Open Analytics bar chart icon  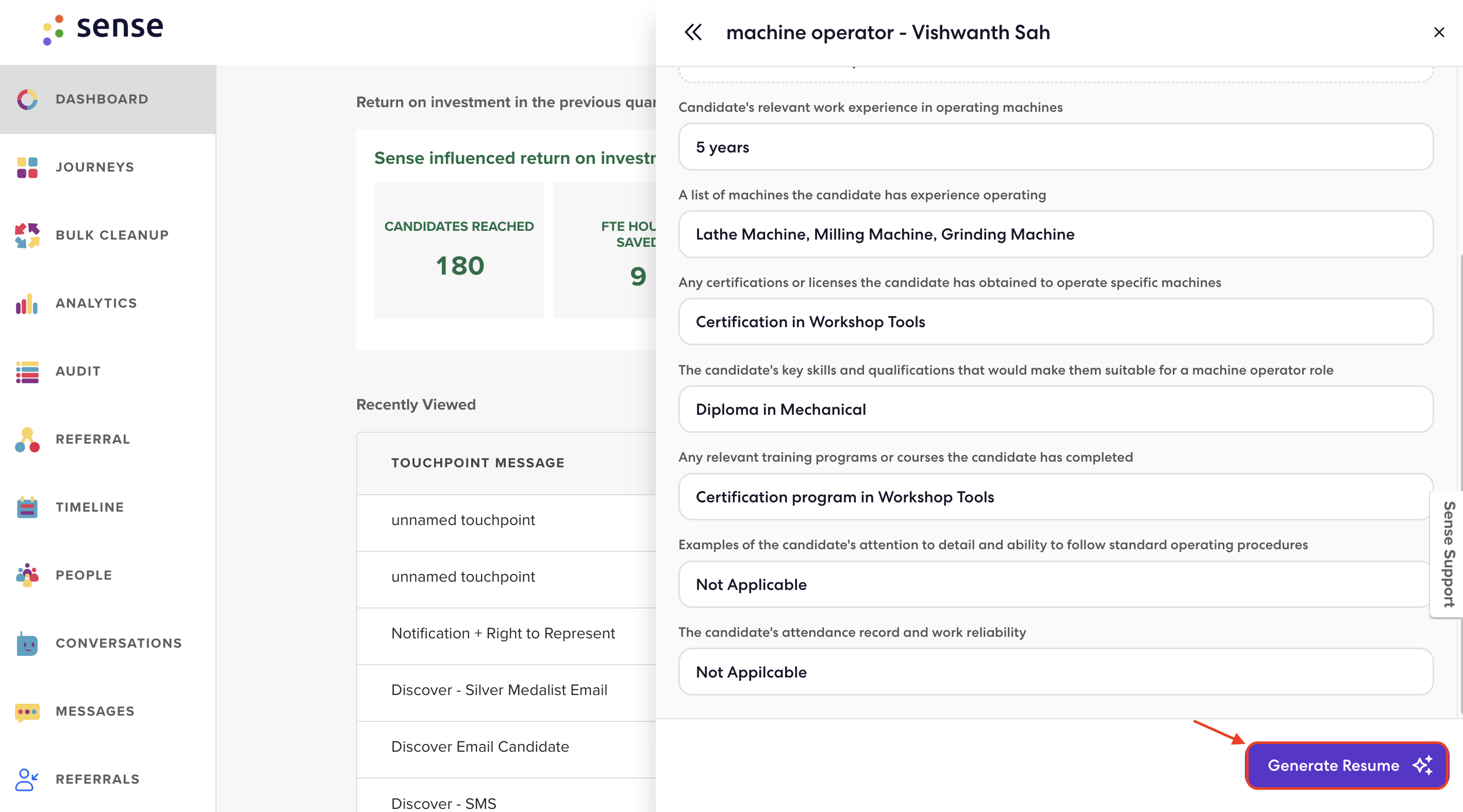(x=27, y=303)
